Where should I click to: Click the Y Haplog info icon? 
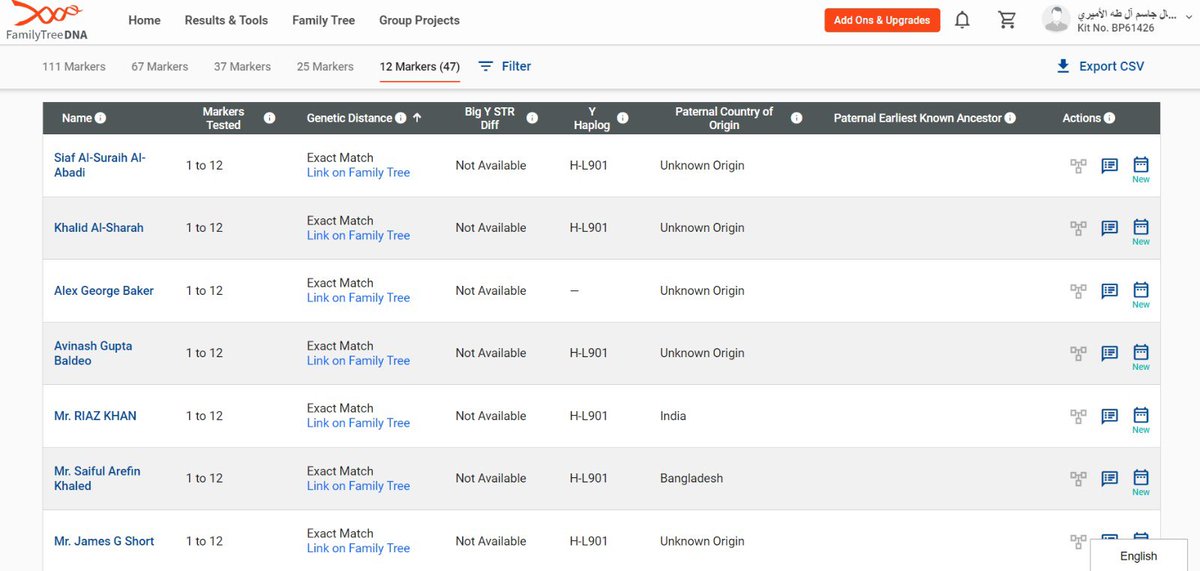pyautogui.click(x=622, y=118)
